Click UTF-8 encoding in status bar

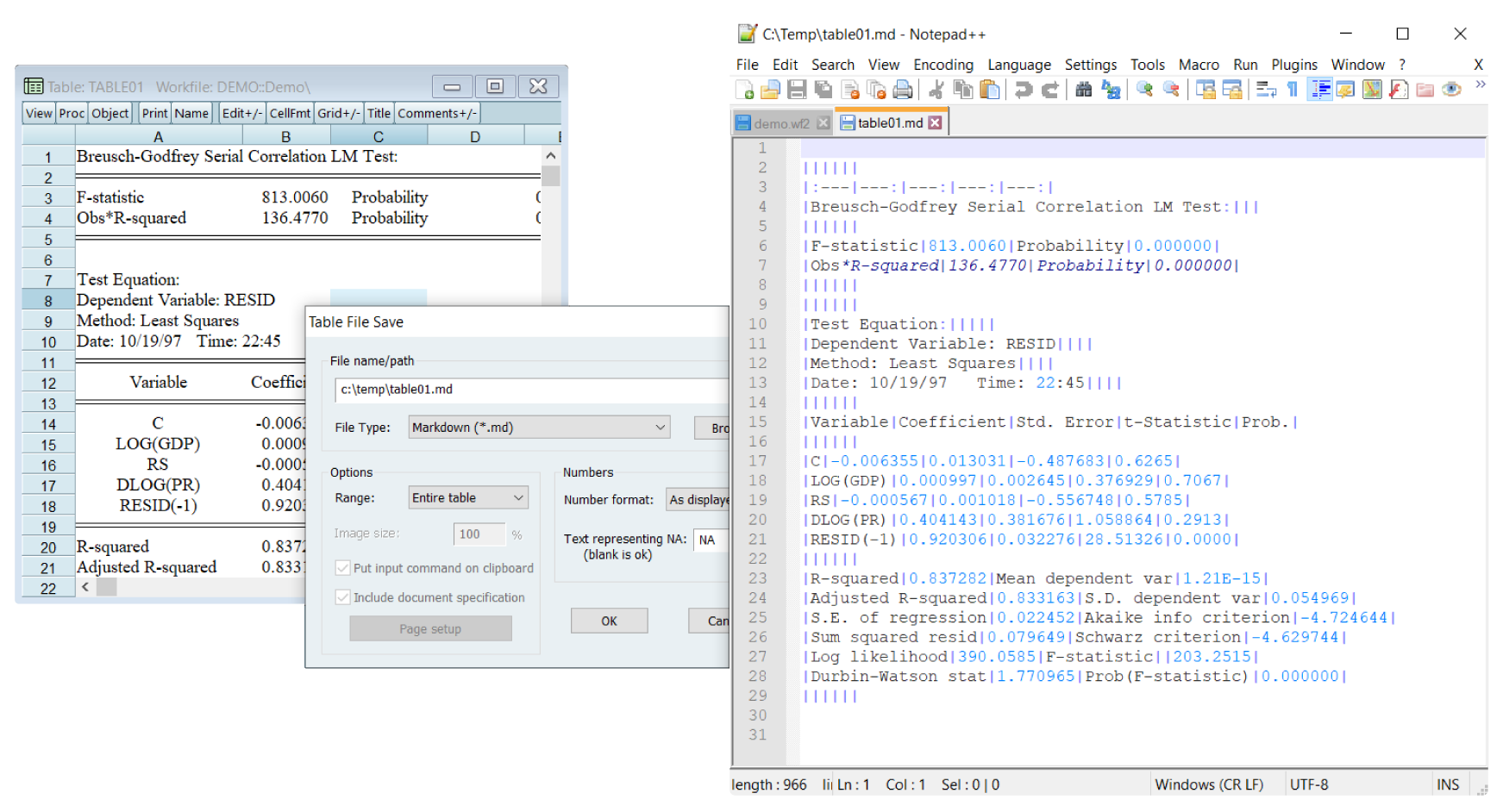click(x=1309, y=784)
